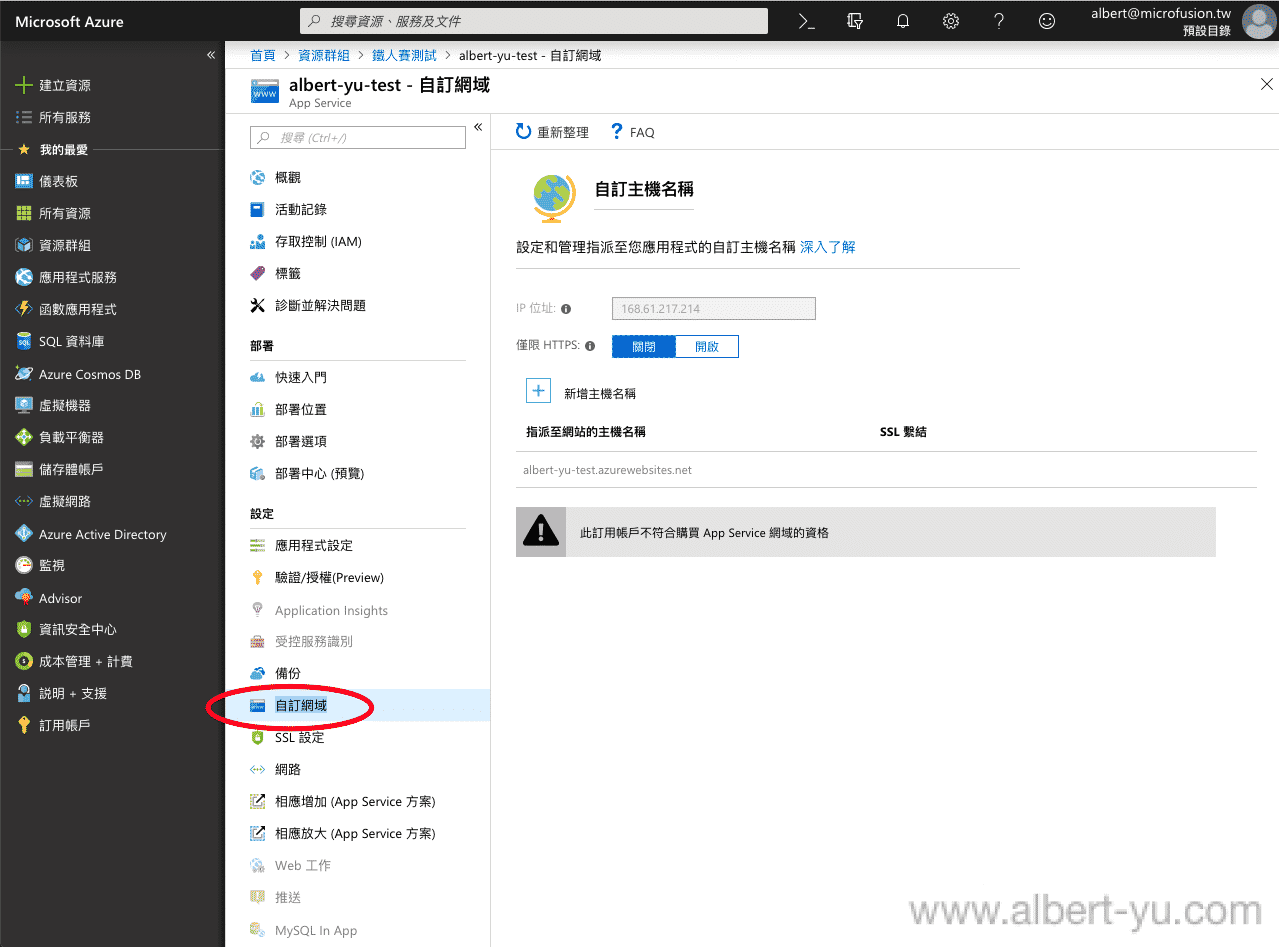Click the resource menu search box
The height and width of the screenshot is (947, 1279).
click(x=358, y=137)
